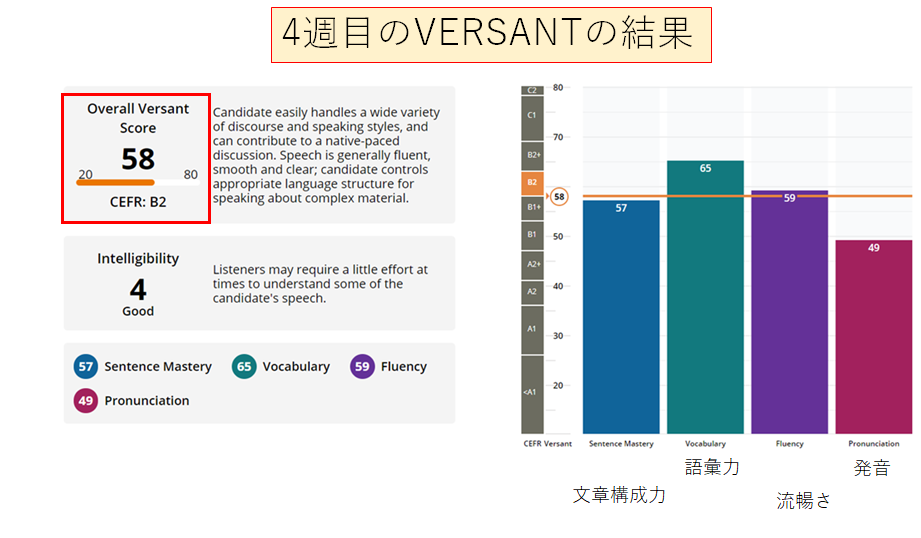Click the 語彙力 label under Vocabulary

tap(711, 467)
